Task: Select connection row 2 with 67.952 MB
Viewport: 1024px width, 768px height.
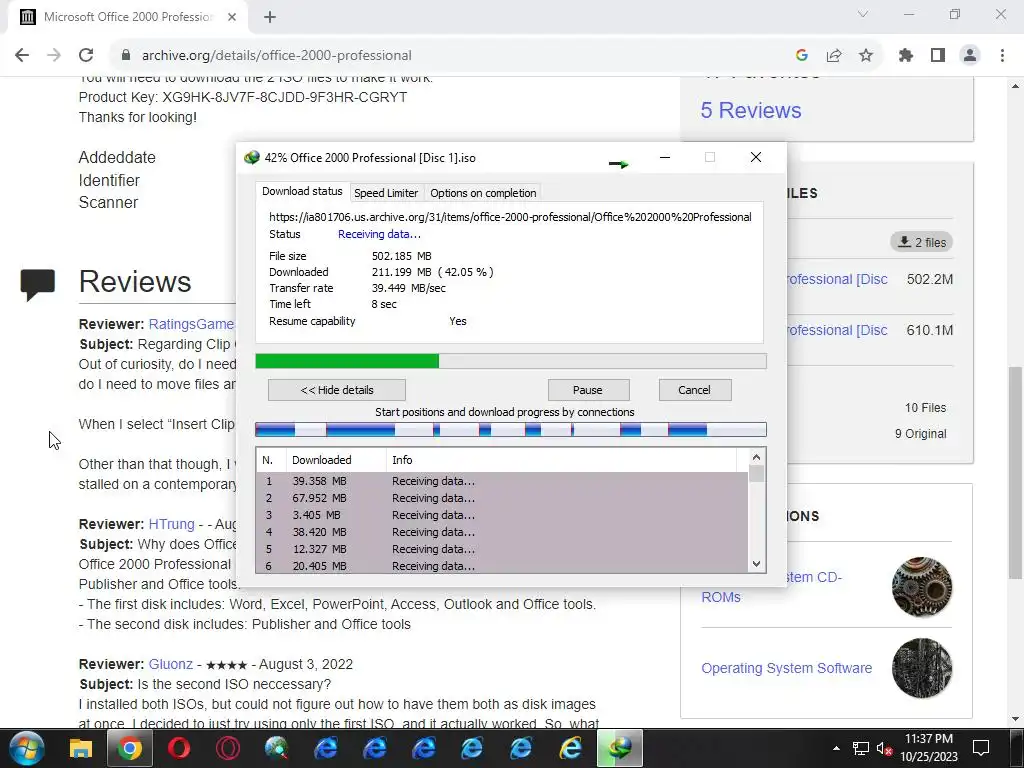Action: [x=502, y=498]
